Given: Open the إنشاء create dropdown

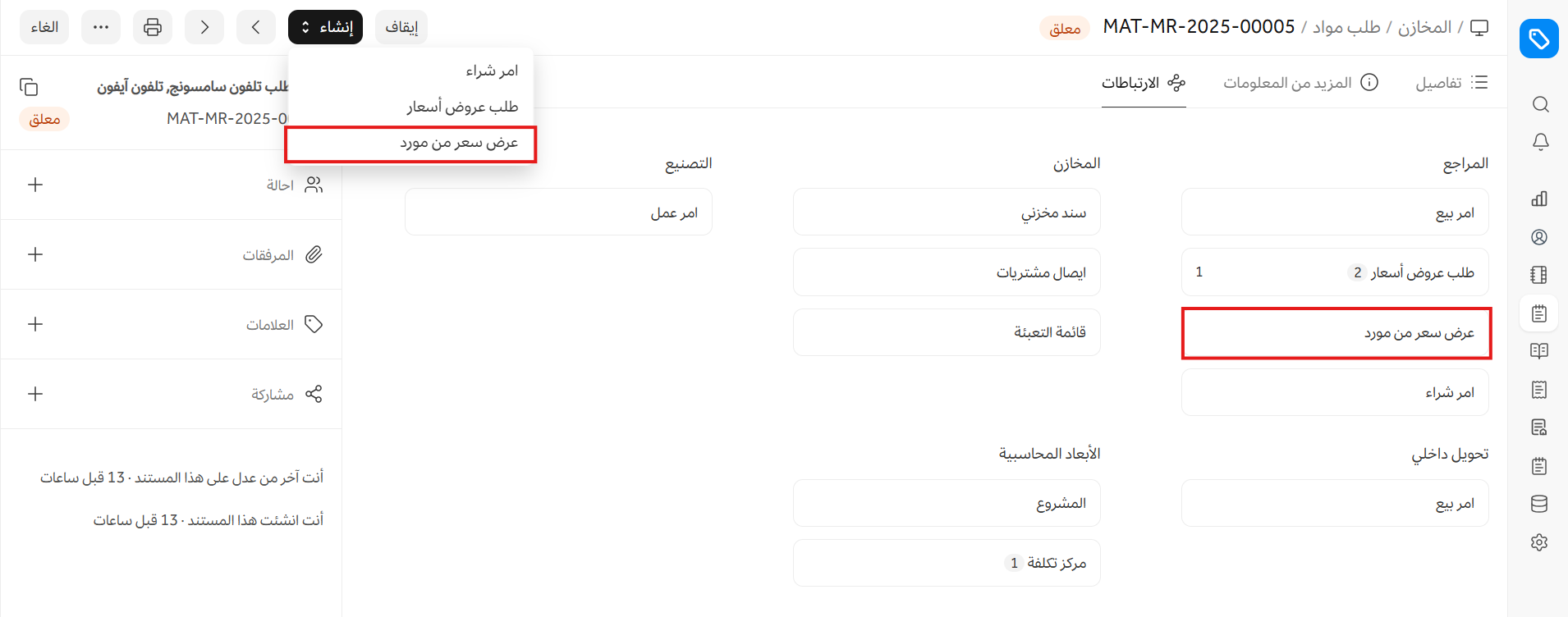Looking at the screenshot, I should coord(325,27).
